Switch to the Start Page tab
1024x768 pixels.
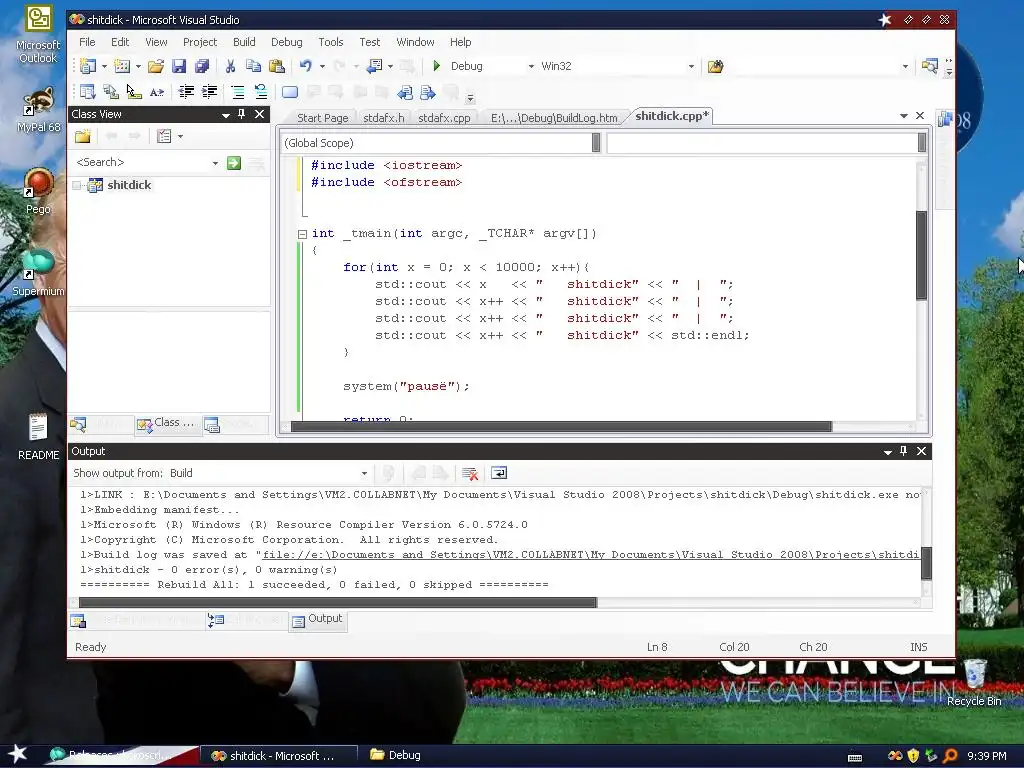[x=322, y=118]
